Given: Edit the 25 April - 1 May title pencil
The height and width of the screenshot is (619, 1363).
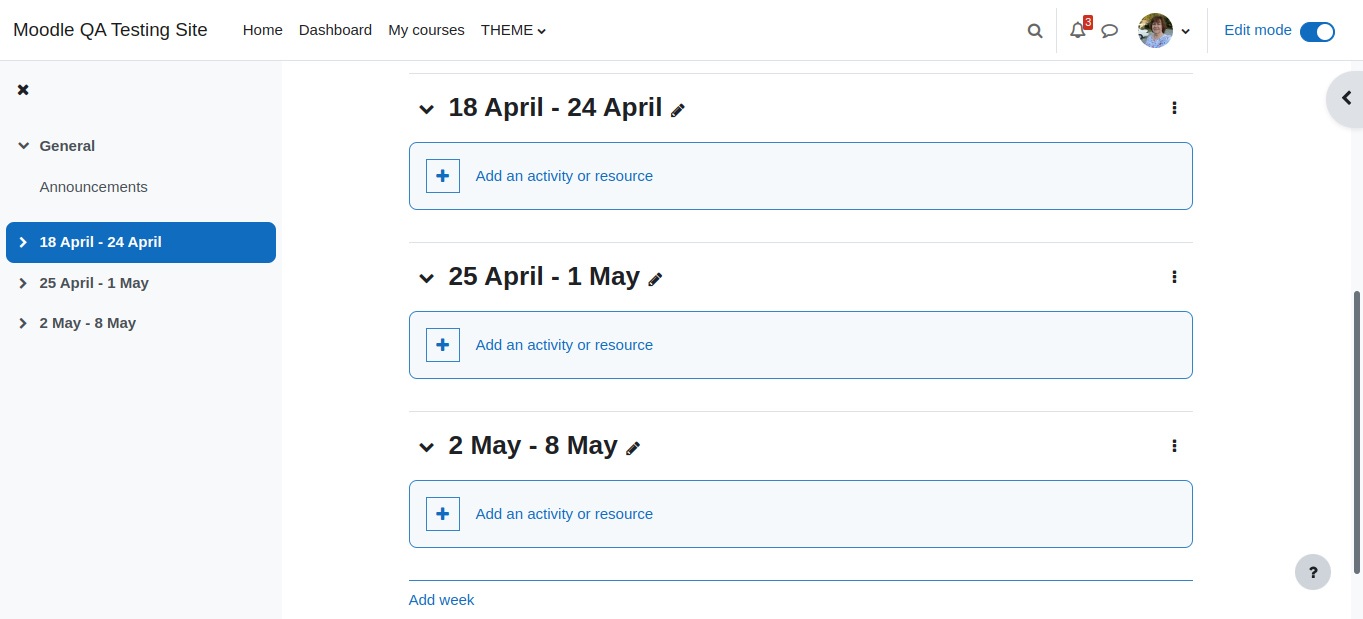Looking at the screenshot, I should click(x=655, y=279).
